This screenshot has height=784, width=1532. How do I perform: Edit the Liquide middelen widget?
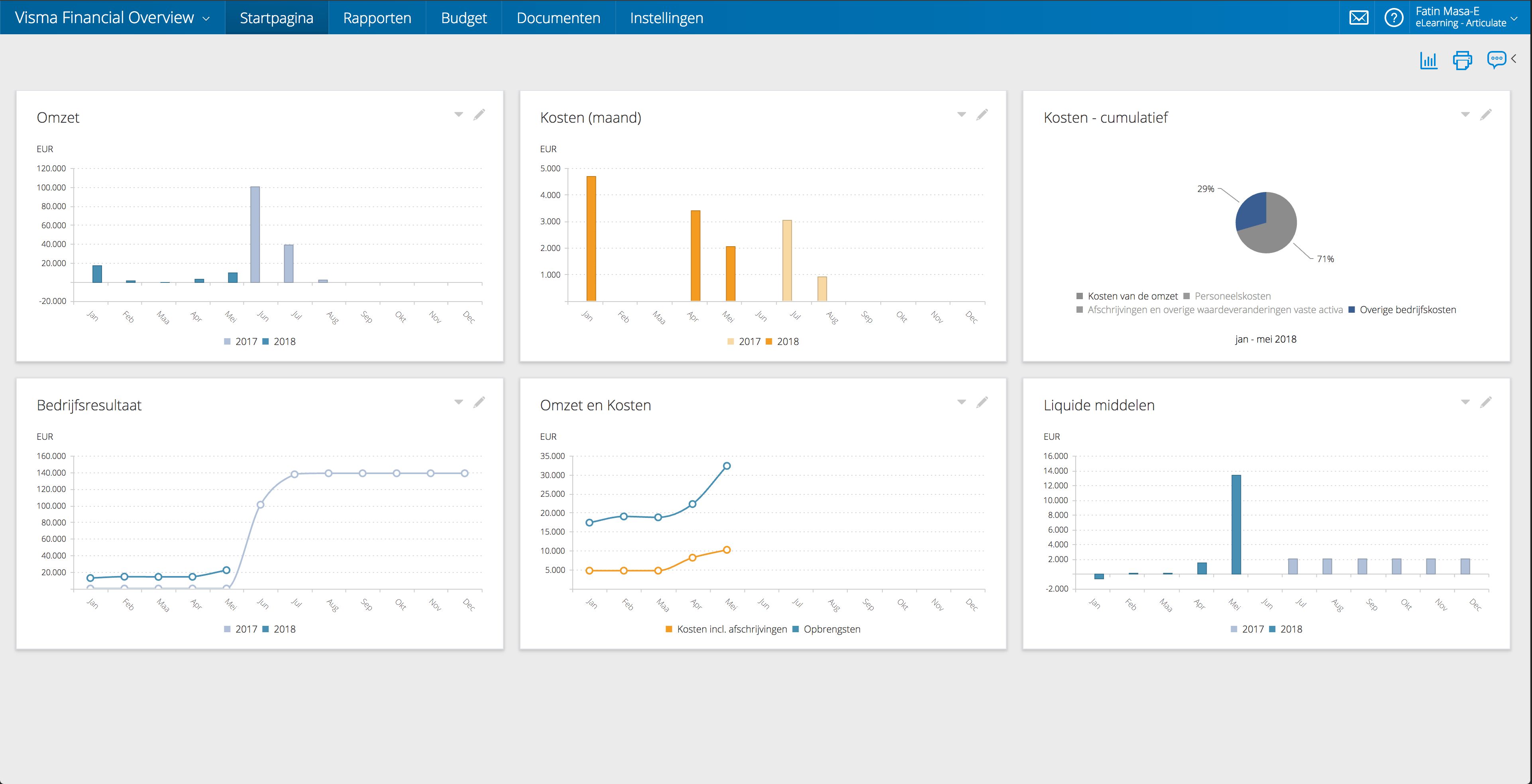1486,402
